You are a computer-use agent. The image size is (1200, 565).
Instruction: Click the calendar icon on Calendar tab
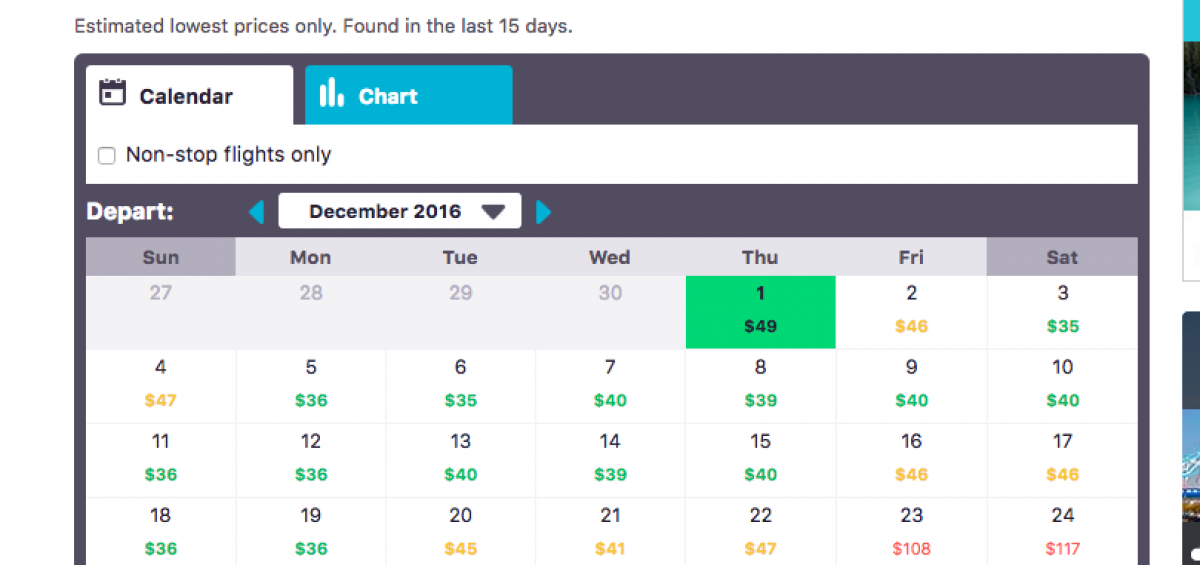pyautogui.click(x=113, y=93)
